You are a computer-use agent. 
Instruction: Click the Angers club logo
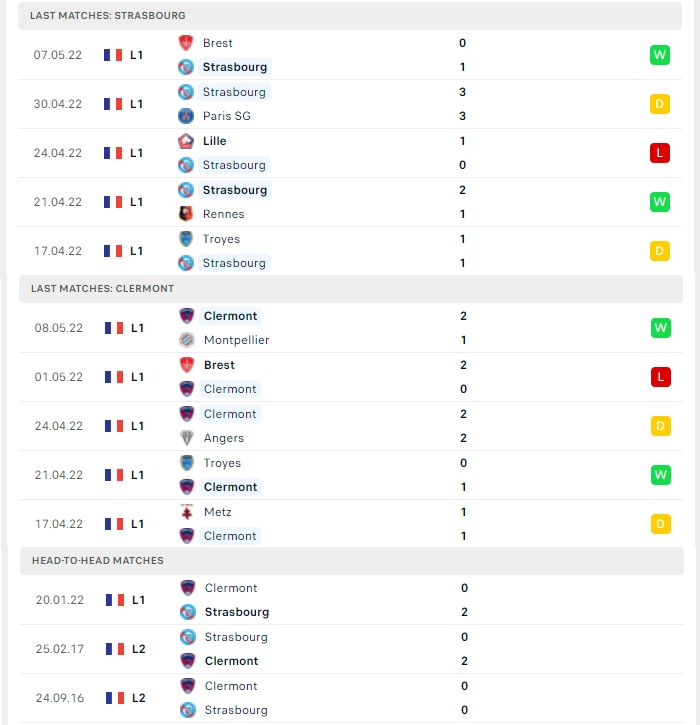(187, 438)
